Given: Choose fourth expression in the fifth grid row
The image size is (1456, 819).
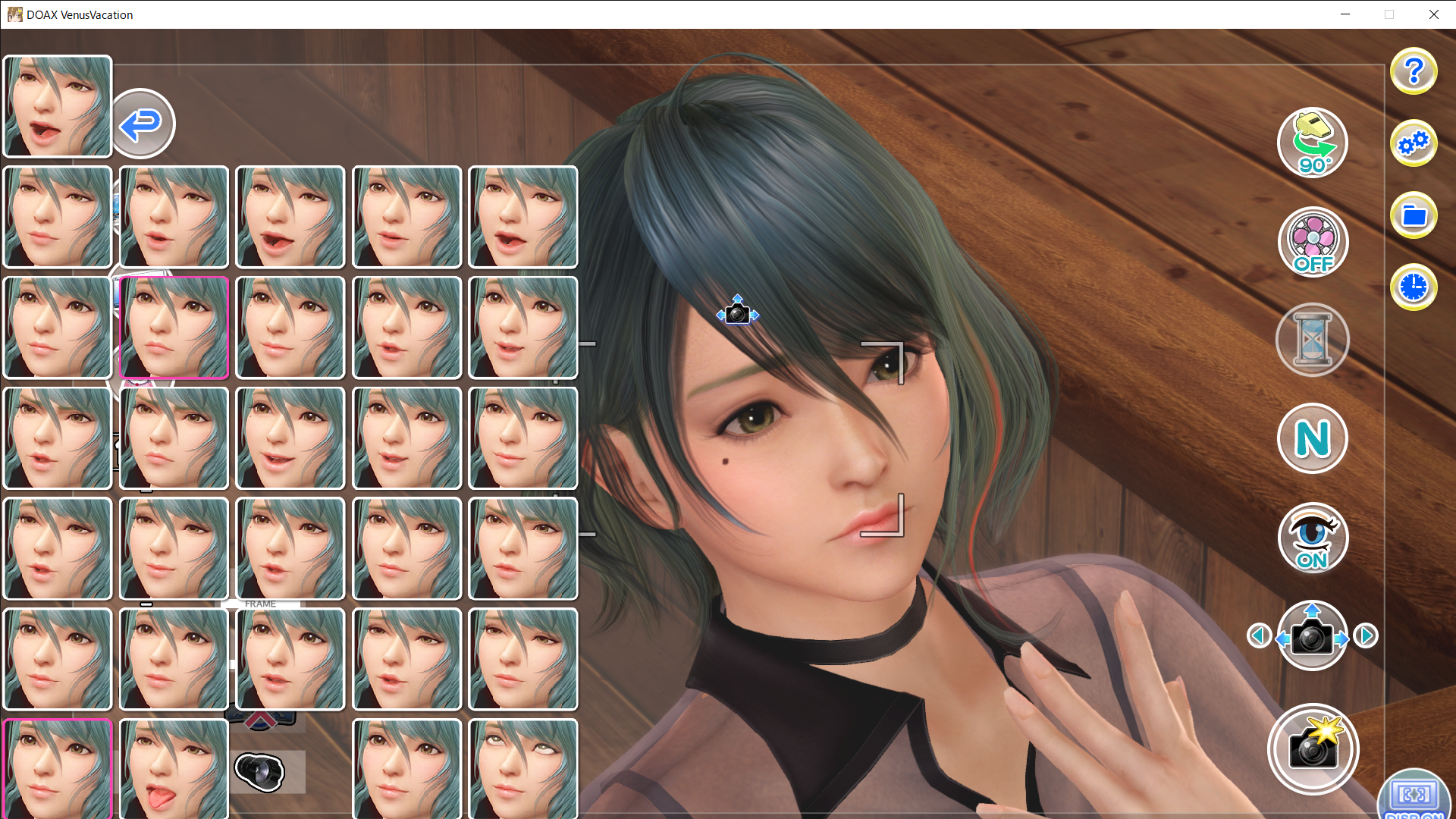Looking at the screenshot, I should click(x=407, y=660).
